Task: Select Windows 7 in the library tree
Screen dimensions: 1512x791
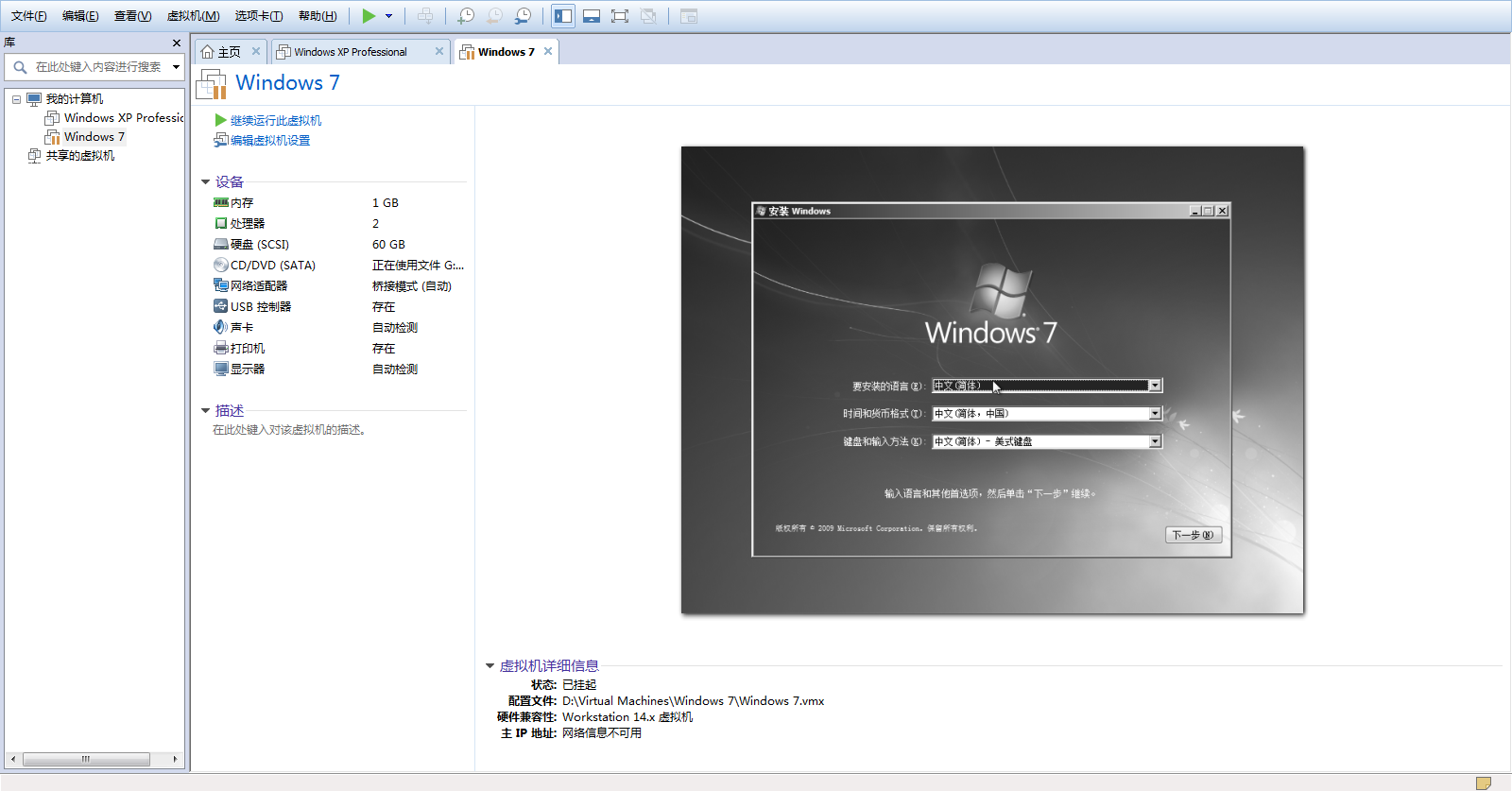Action: [94, 137]
